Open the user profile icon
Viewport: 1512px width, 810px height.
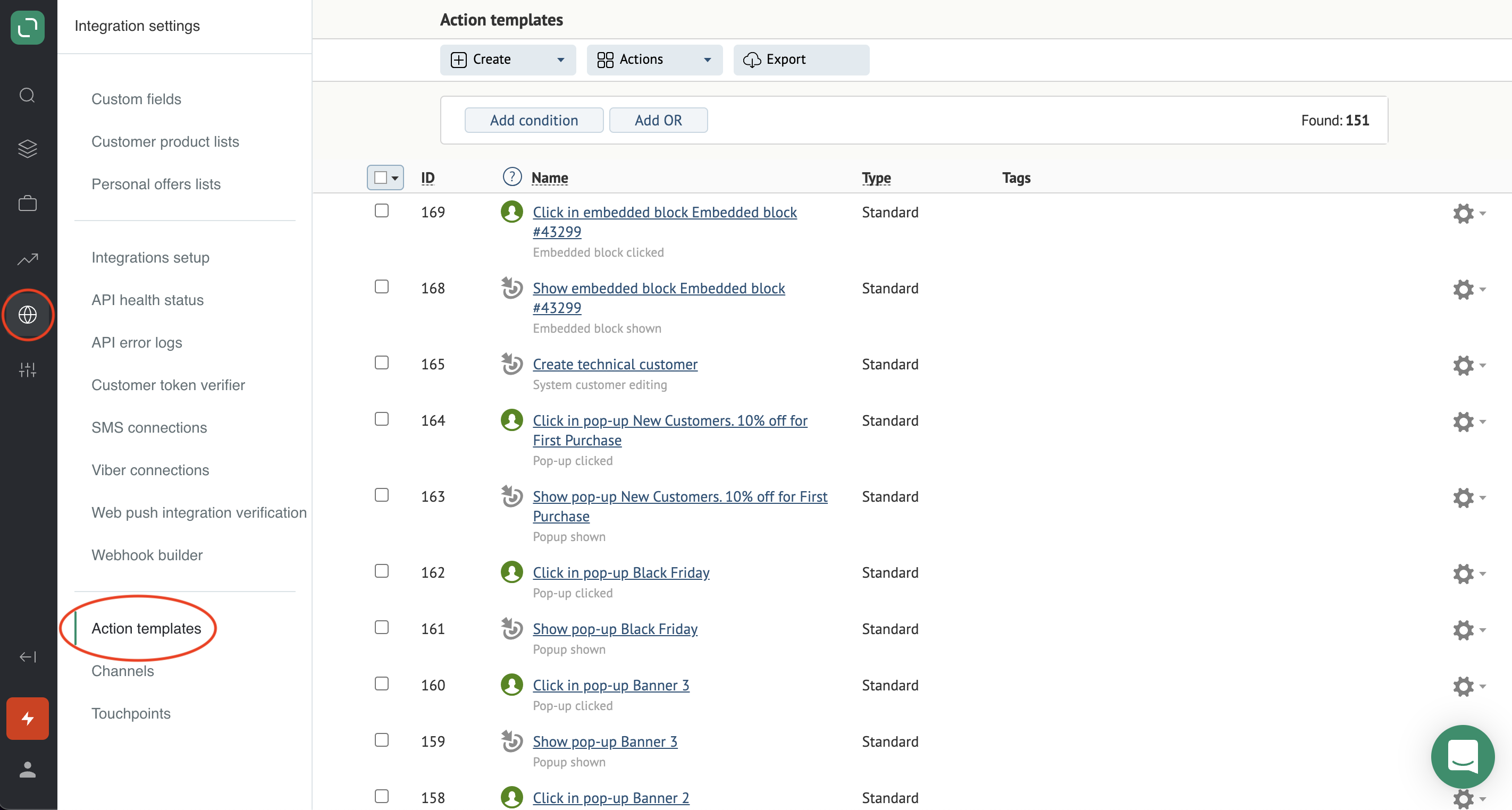point(28,770)
